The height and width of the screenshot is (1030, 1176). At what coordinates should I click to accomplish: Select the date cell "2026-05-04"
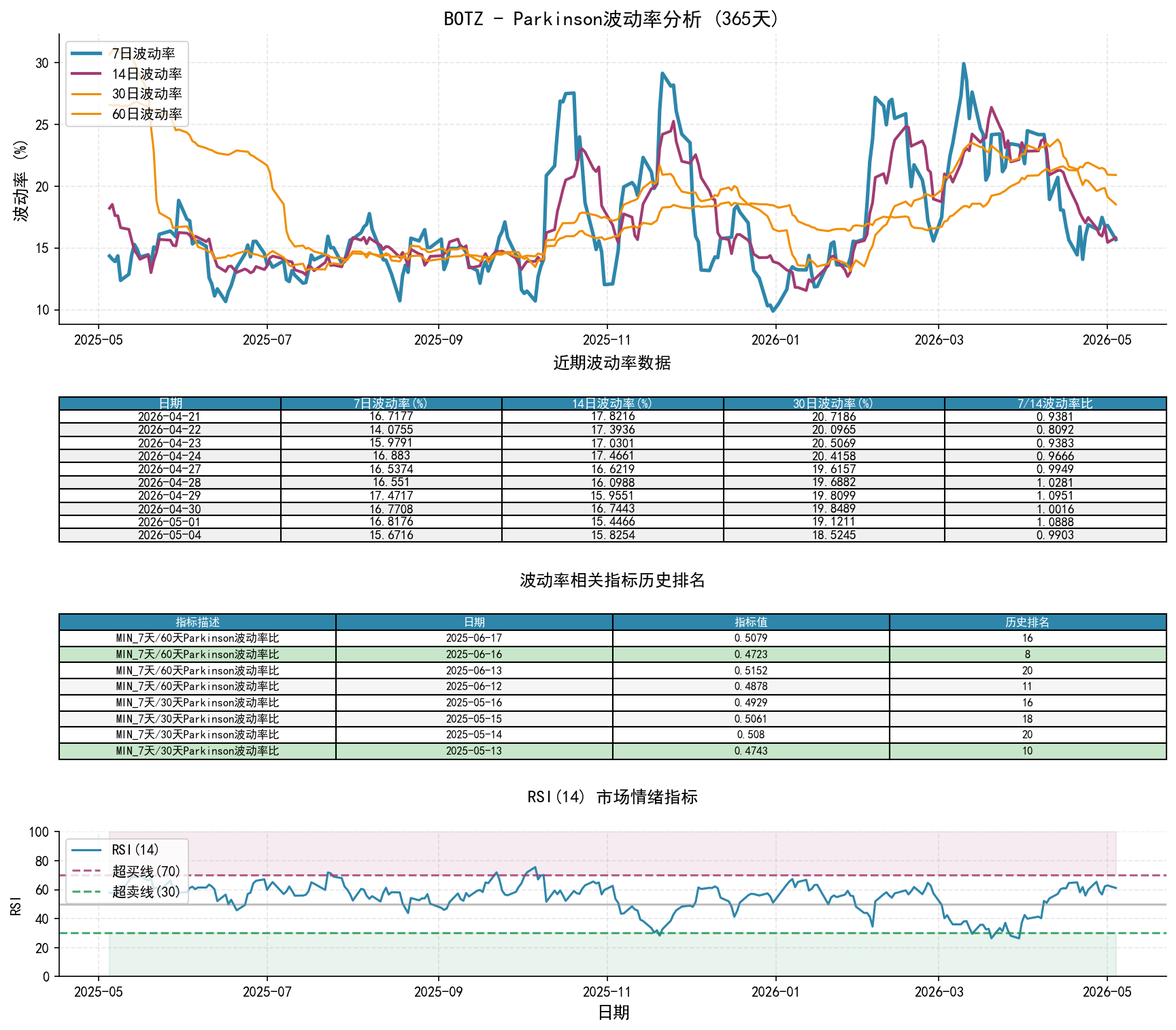[170, 535]
